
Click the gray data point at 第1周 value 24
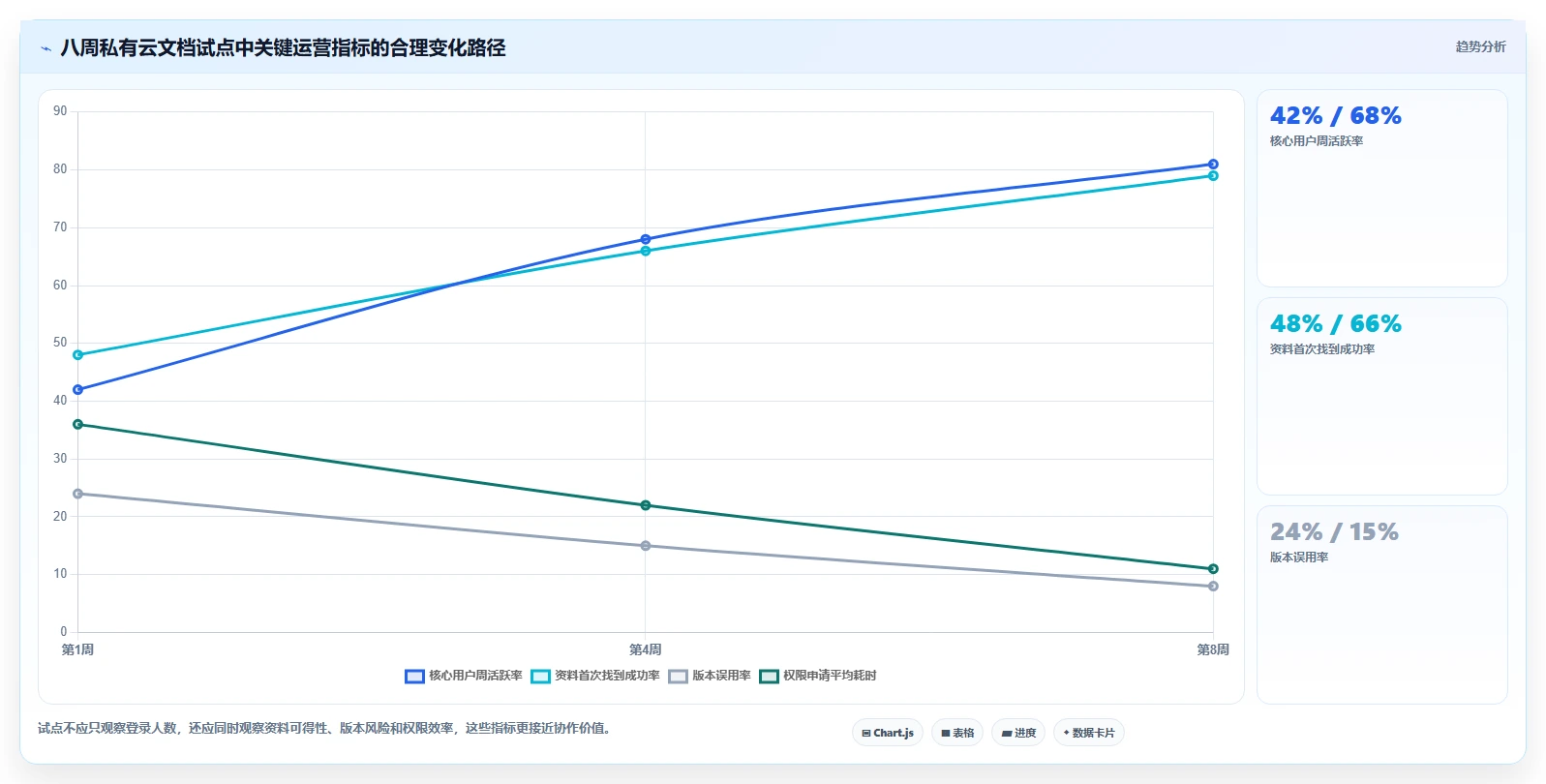tap(78, 494)
